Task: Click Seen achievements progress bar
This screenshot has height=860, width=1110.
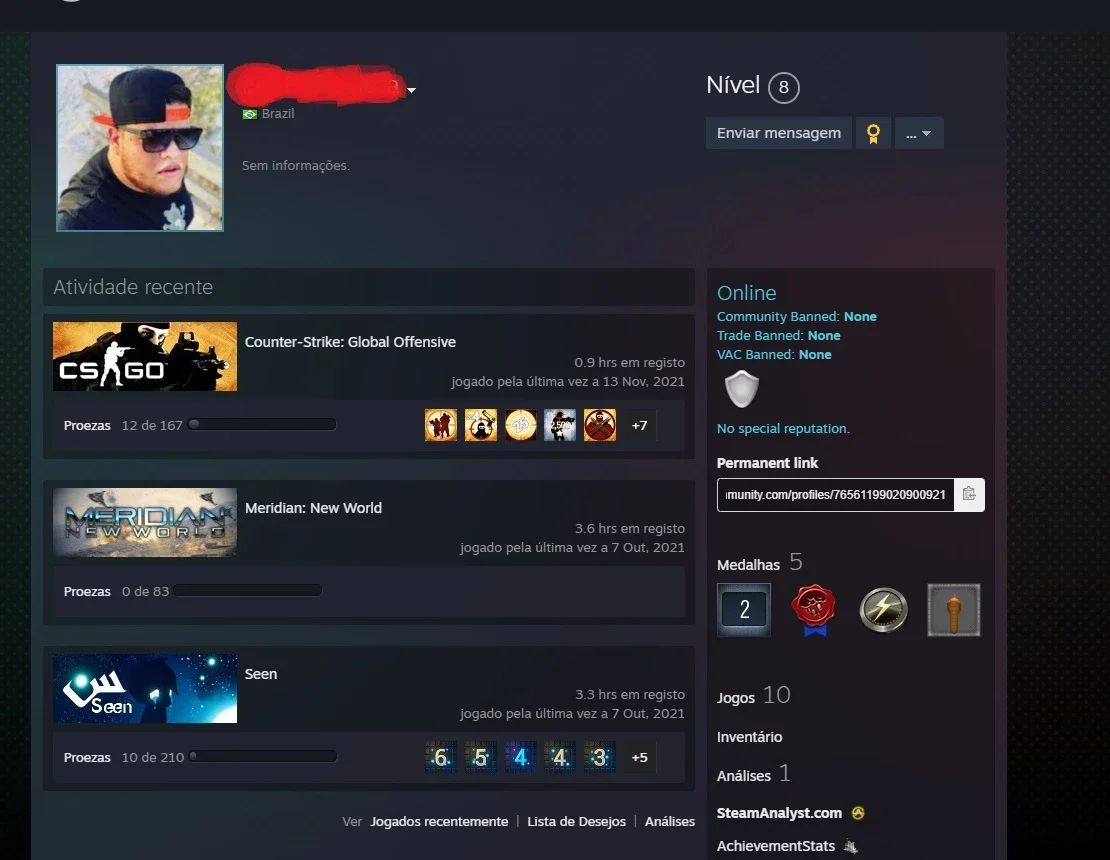Action: [x=263, y=757]
